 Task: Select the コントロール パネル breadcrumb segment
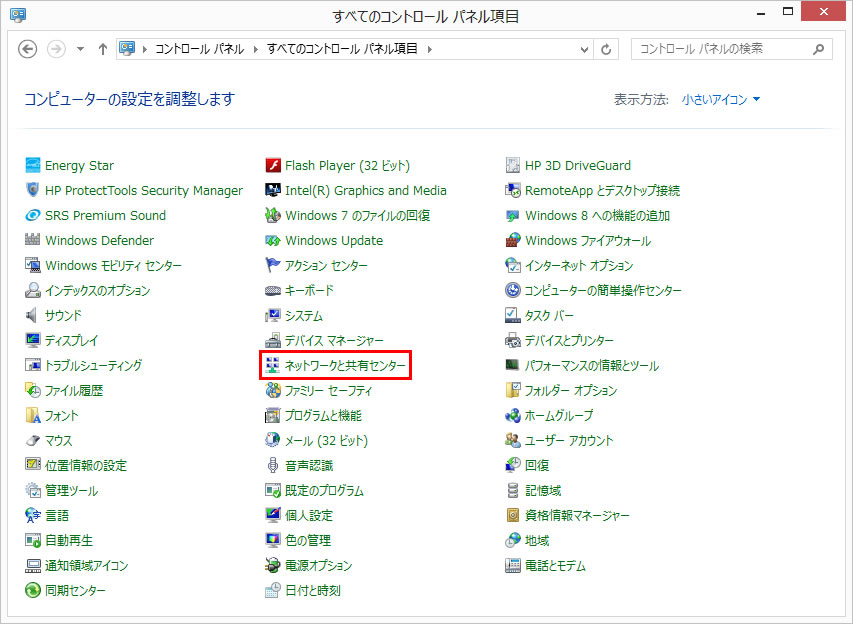click(x=200, y=49)
